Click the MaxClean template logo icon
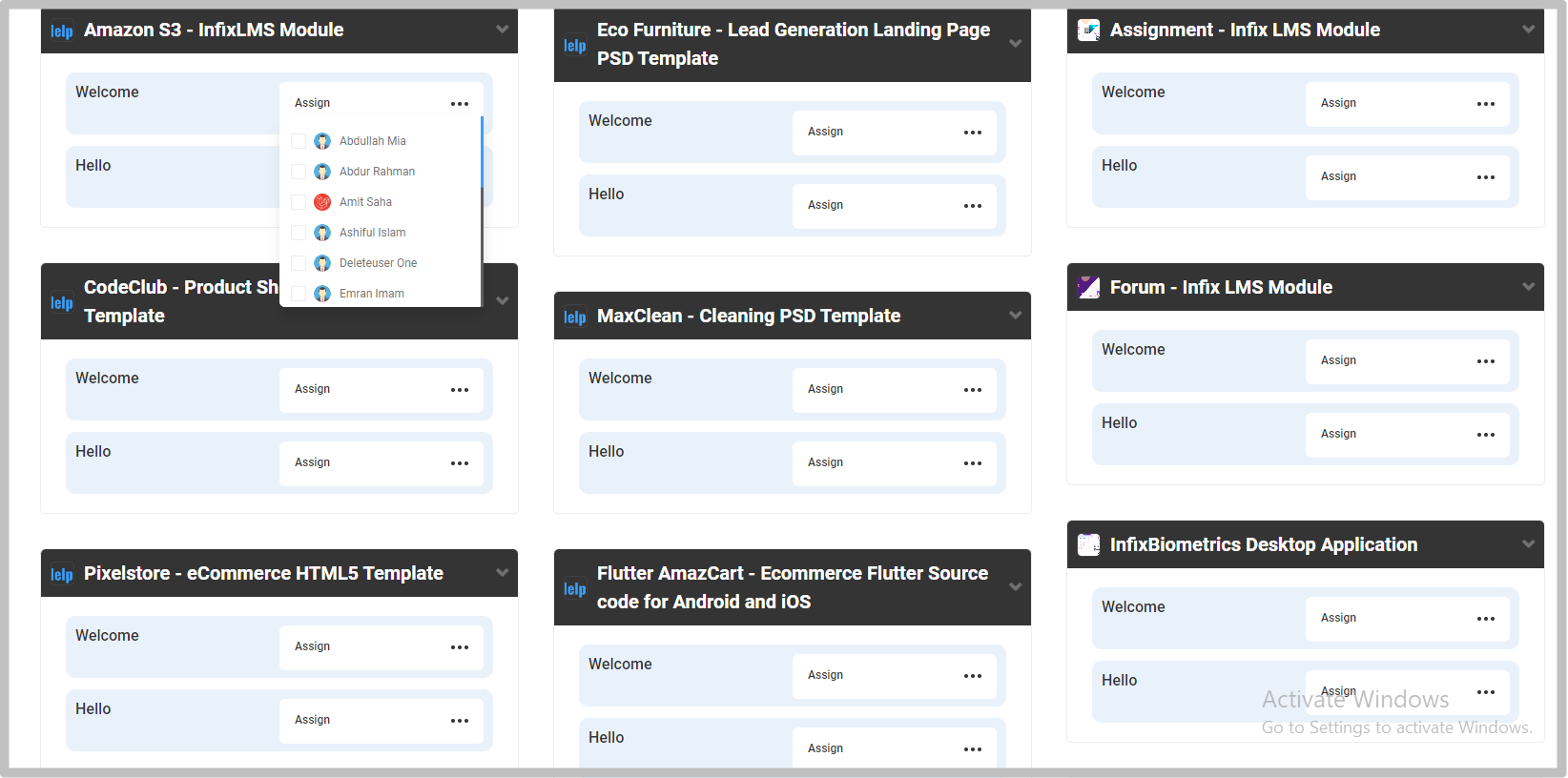Image resolution: width=1568 pixels, height=778 pixels. tap(575, 317)
